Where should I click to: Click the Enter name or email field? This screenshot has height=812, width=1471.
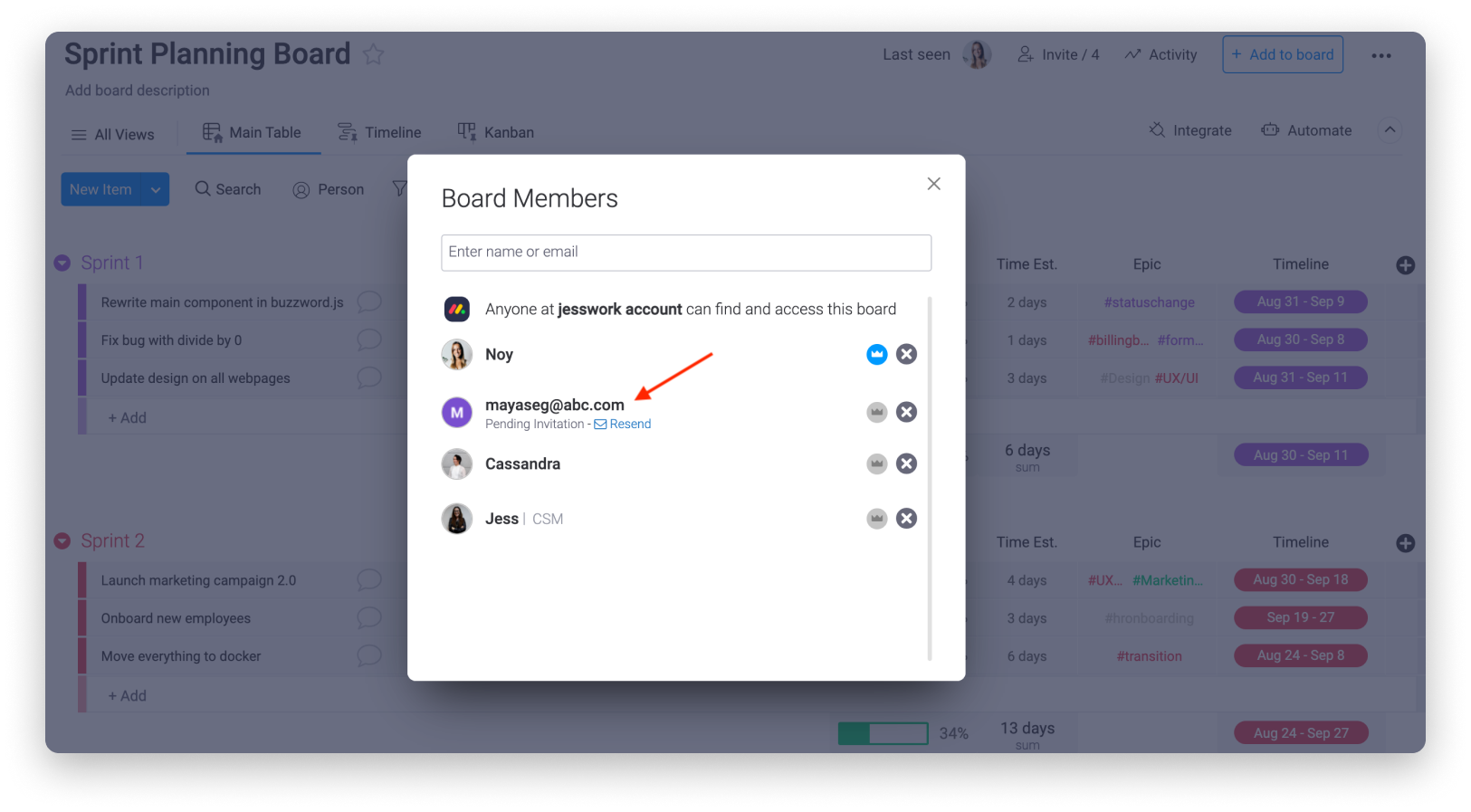(x=686, y=253)
